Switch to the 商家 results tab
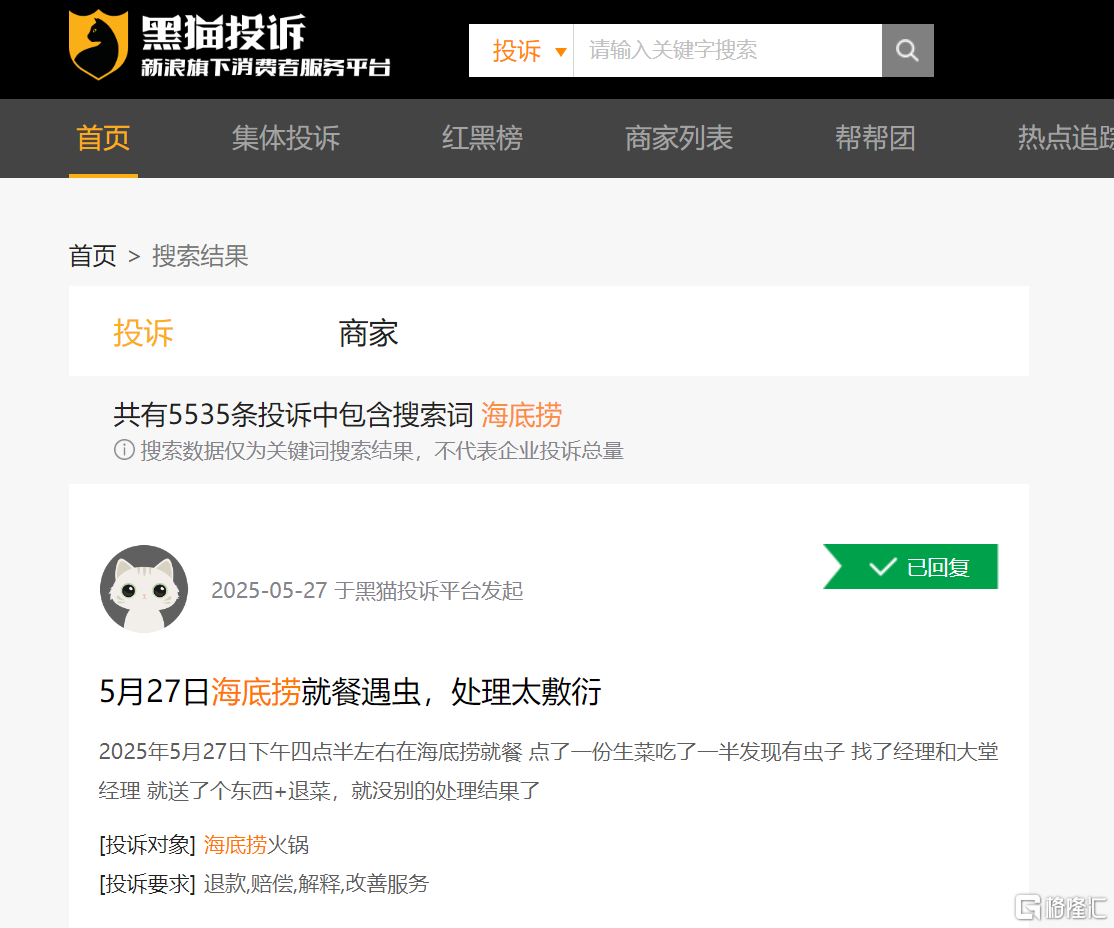The height and width of the screenshot is (928, 1114). pyautogui.click(x=368, y=333)
